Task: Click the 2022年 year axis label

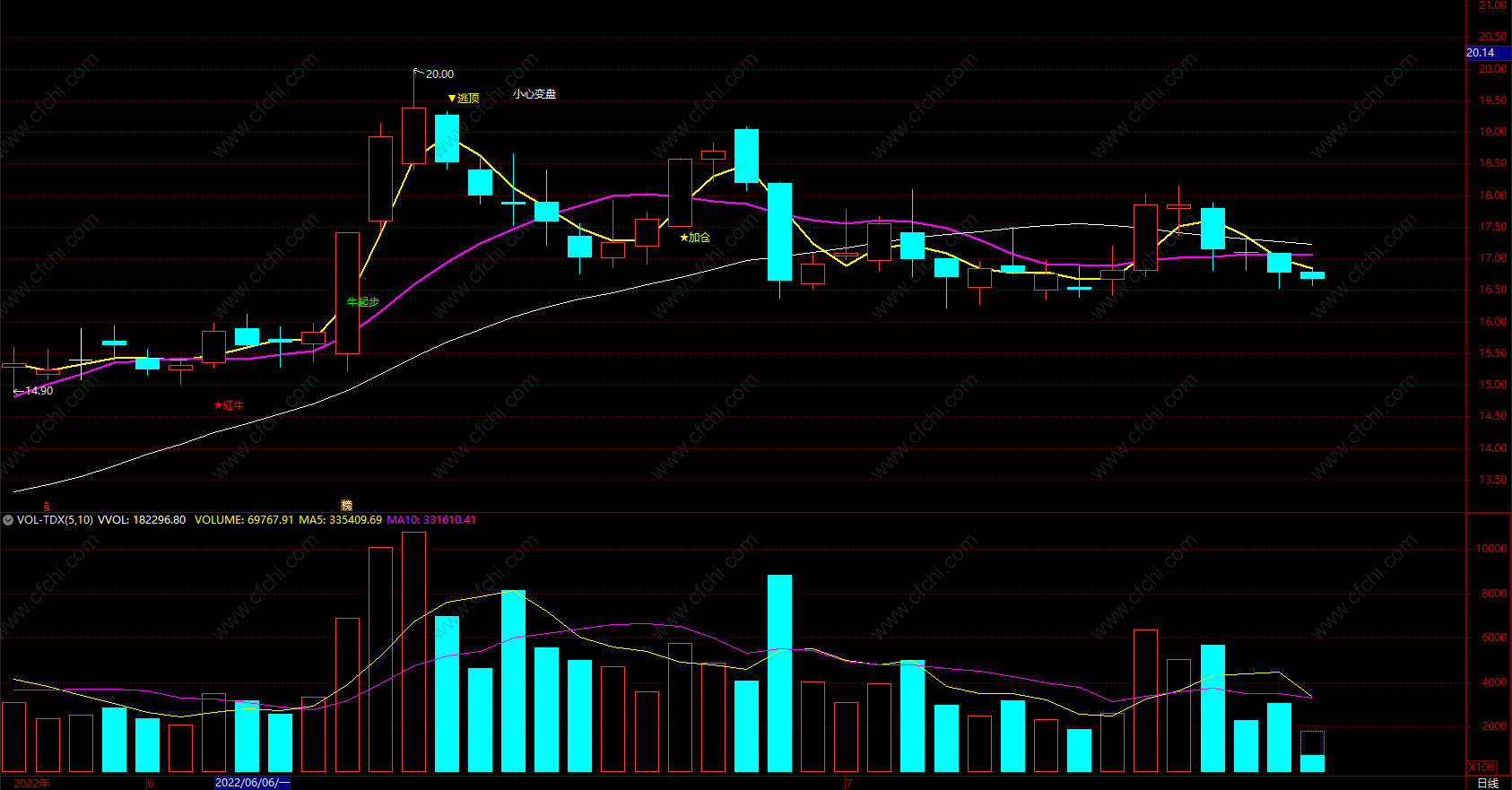Action: pyautogui.click(x=31, y=783)
